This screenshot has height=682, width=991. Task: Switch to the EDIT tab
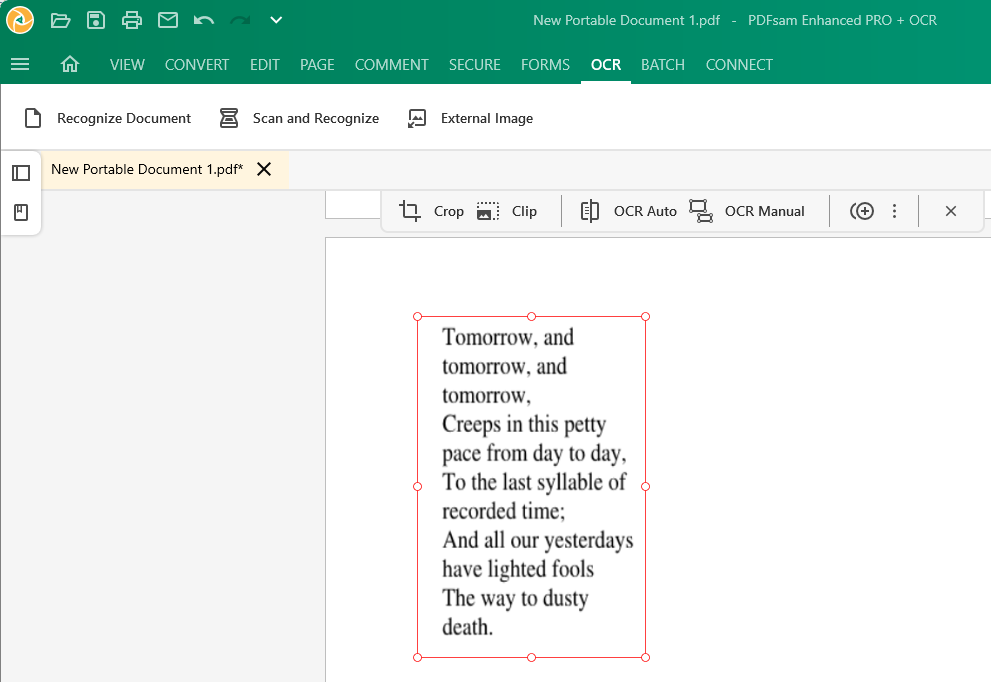tap(265, 65)
